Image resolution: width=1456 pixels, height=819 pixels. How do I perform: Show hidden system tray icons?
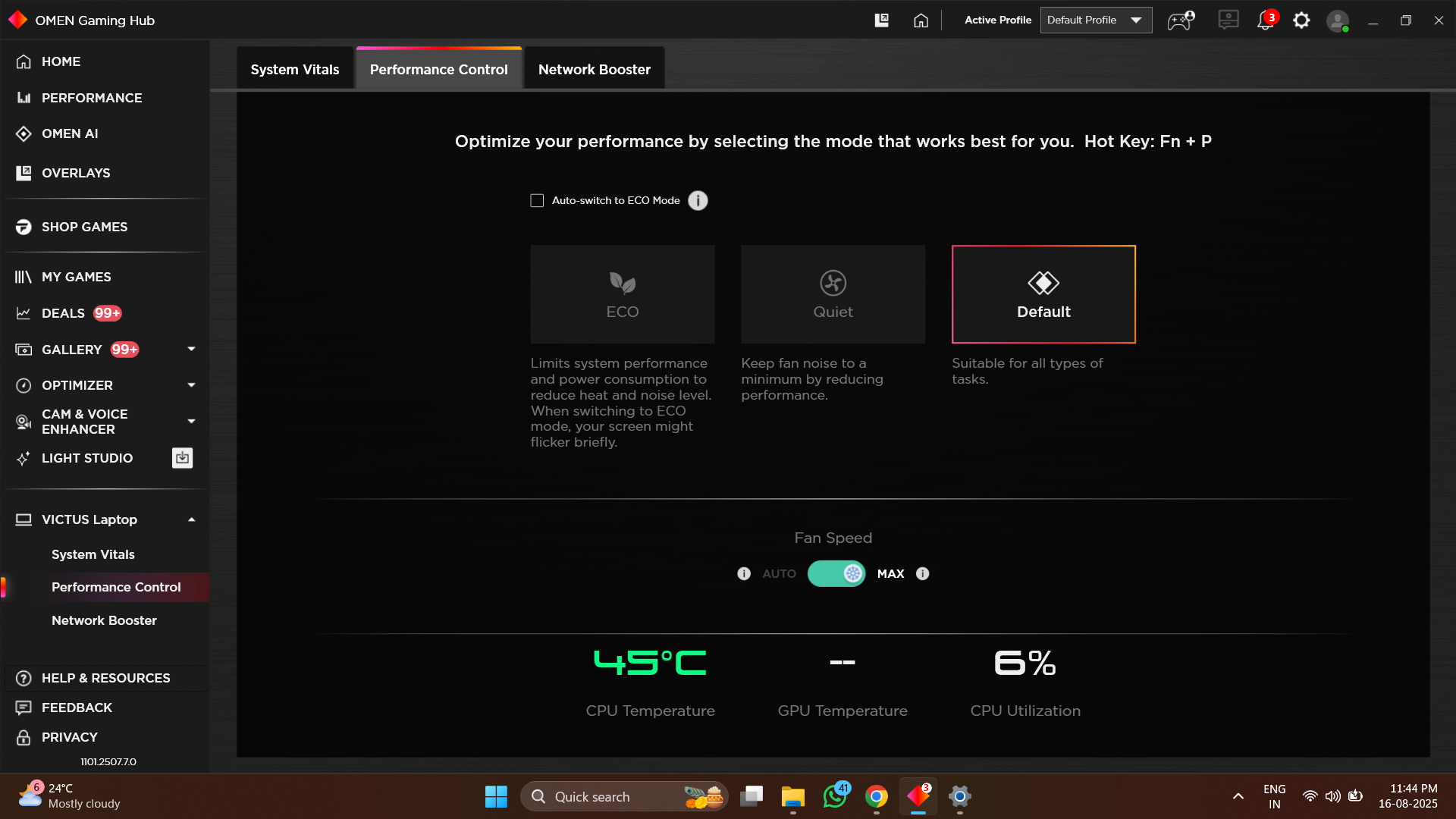click(x=1238, y=796)
